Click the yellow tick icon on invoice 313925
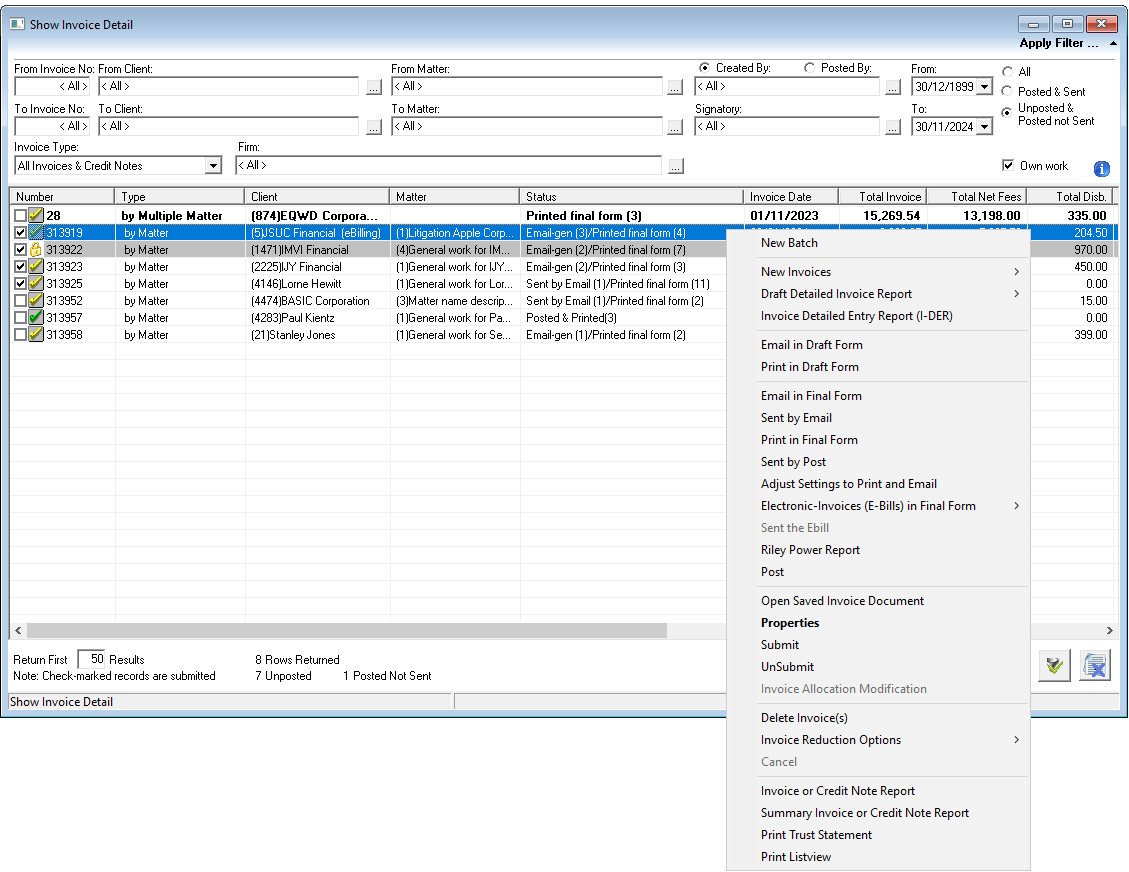The image size is (1129, 872). 36,284
